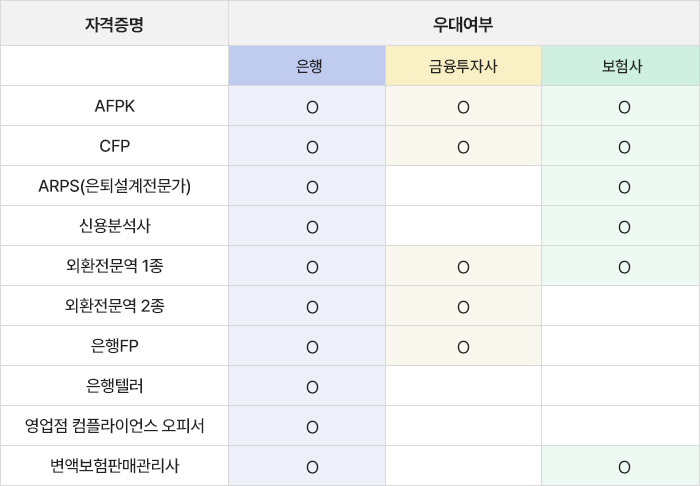Click the 은행텔러 row label

114,386
